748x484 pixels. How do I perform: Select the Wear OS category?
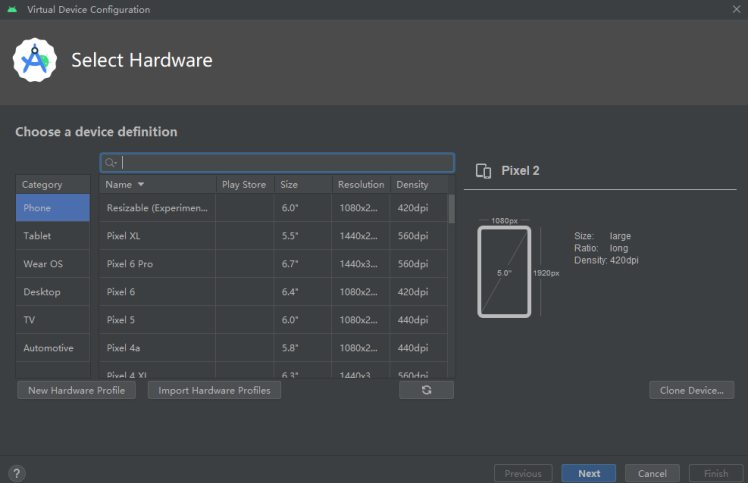(x=52, y=264)
